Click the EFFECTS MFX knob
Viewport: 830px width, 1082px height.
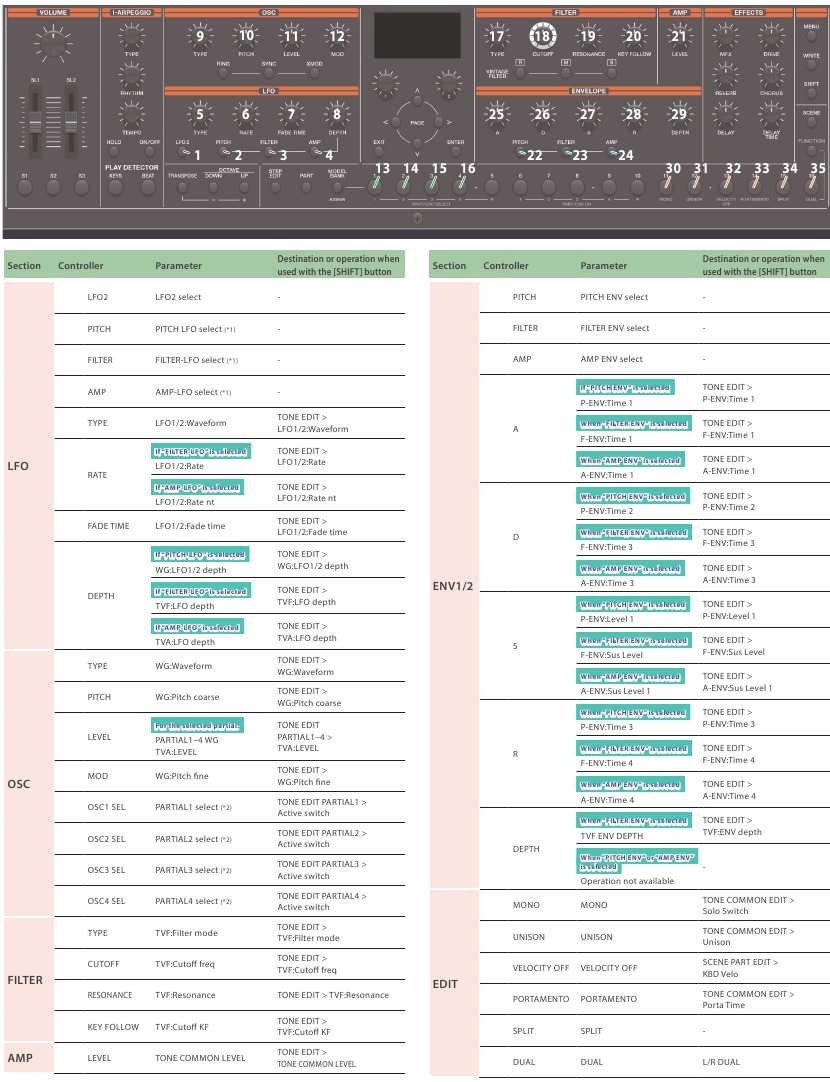pos(725,36)
